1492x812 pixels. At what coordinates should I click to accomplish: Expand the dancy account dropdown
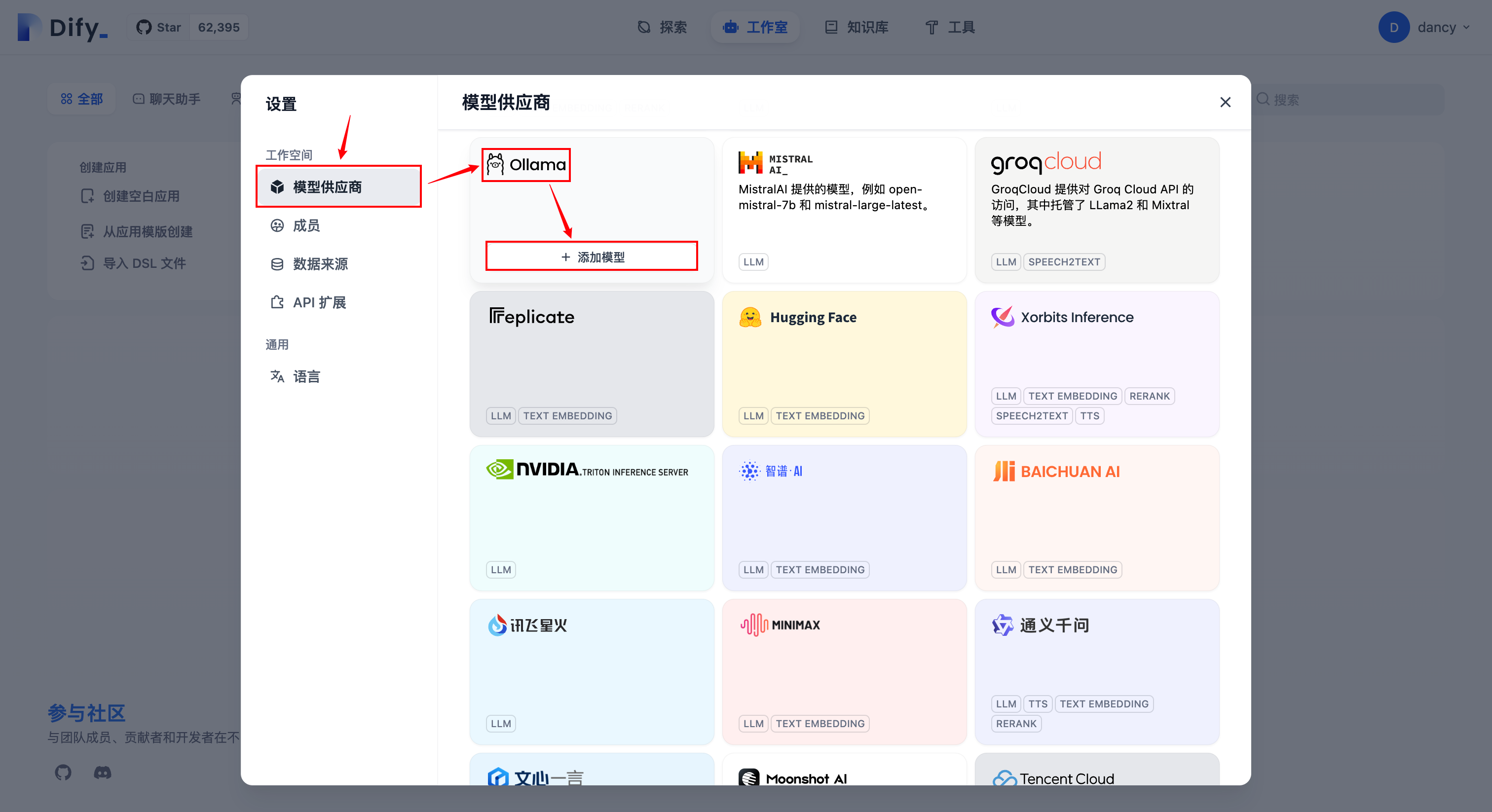pyautogui.click(x=1466, y=27)
